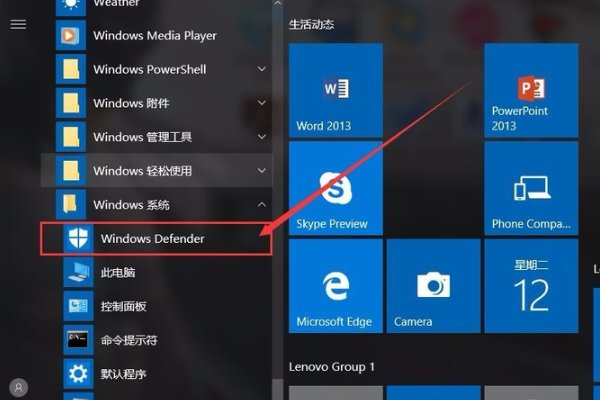This screenshot has height=400, width=600.
Task: Click the app list scroll-up arrow
Action: [278, 3]
